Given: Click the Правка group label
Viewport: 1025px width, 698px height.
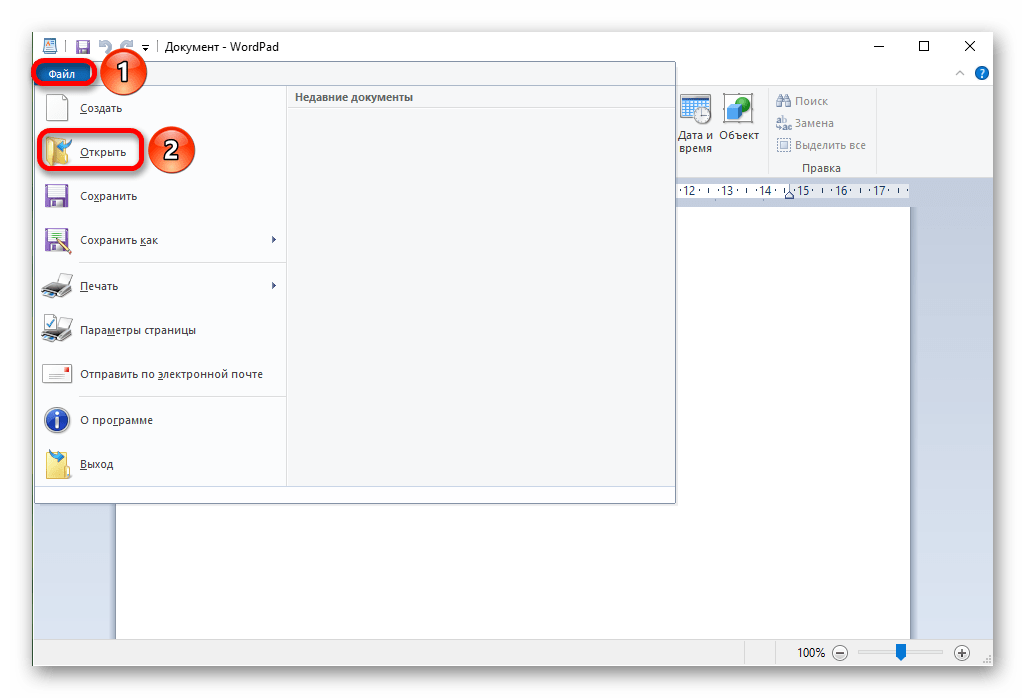Looking at the screenshot, I should coord(821,168).
